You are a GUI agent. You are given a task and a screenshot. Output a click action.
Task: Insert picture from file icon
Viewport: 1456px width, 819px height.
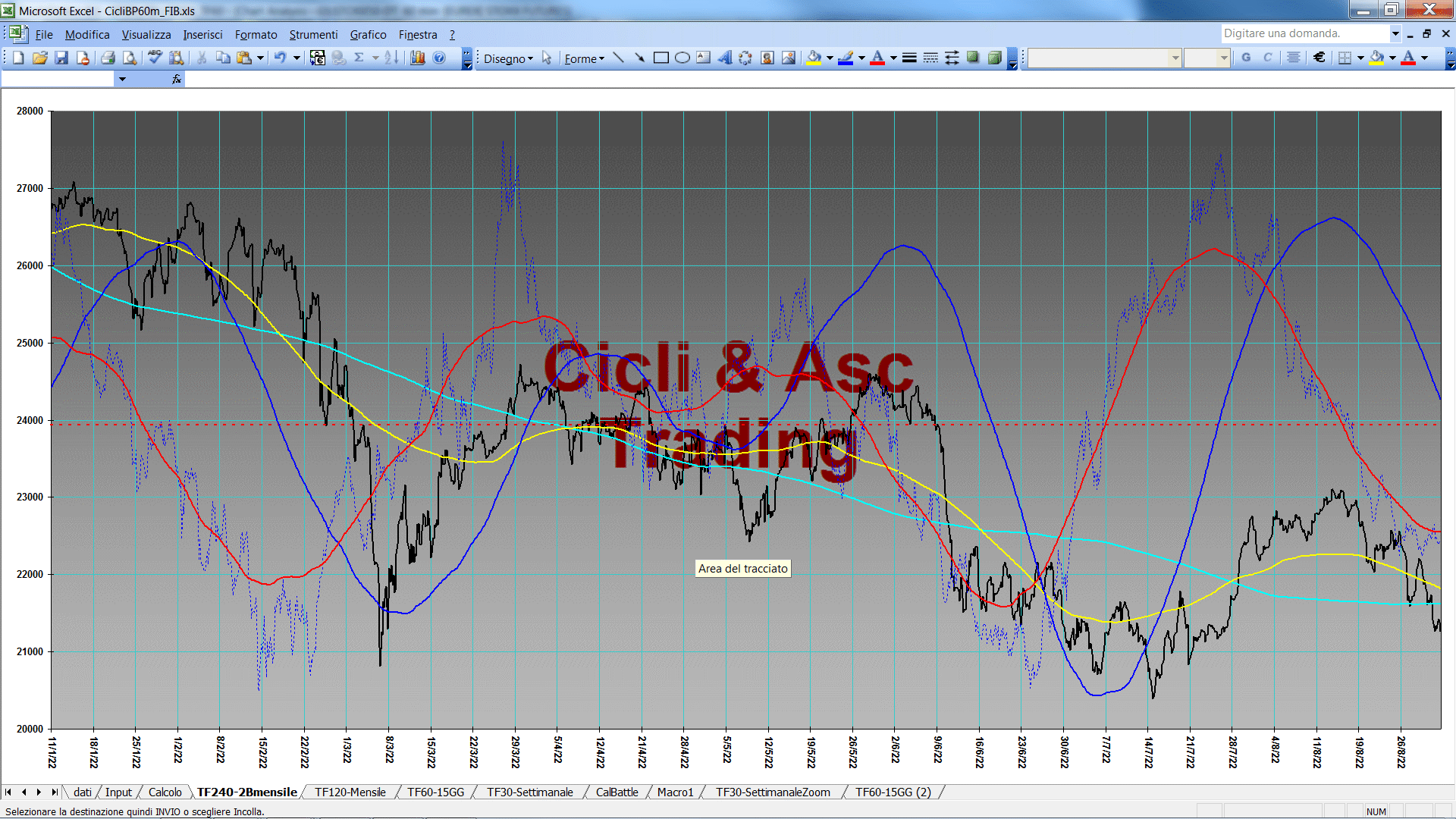(789, 58)
